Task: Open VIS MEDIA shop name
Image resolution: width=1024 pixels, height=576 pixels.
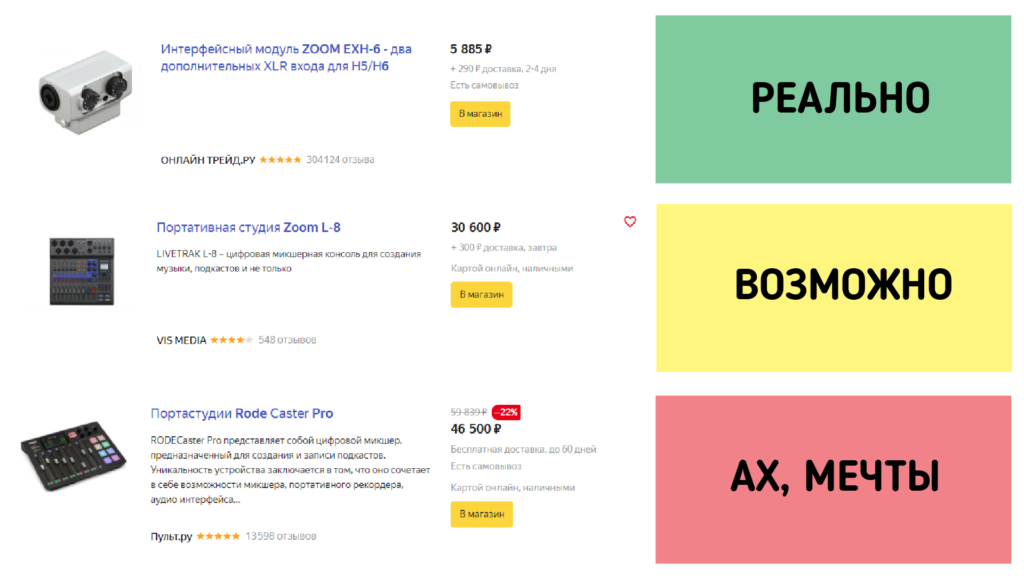Action: coord(181,340)
